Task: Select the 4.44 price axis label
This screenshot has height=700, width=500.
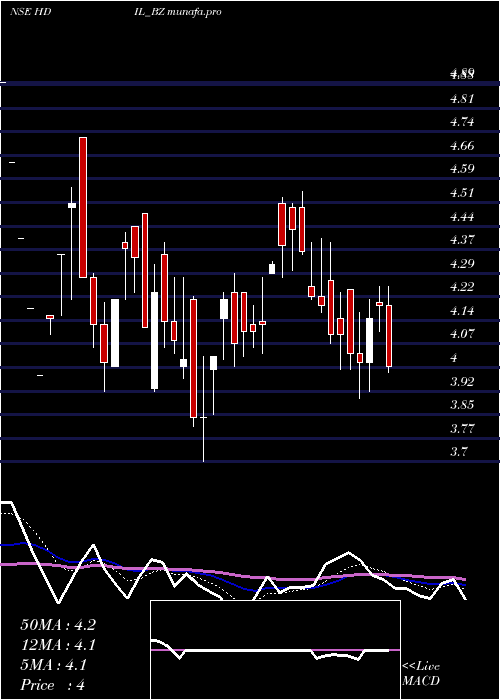Action: pos(462,217)
